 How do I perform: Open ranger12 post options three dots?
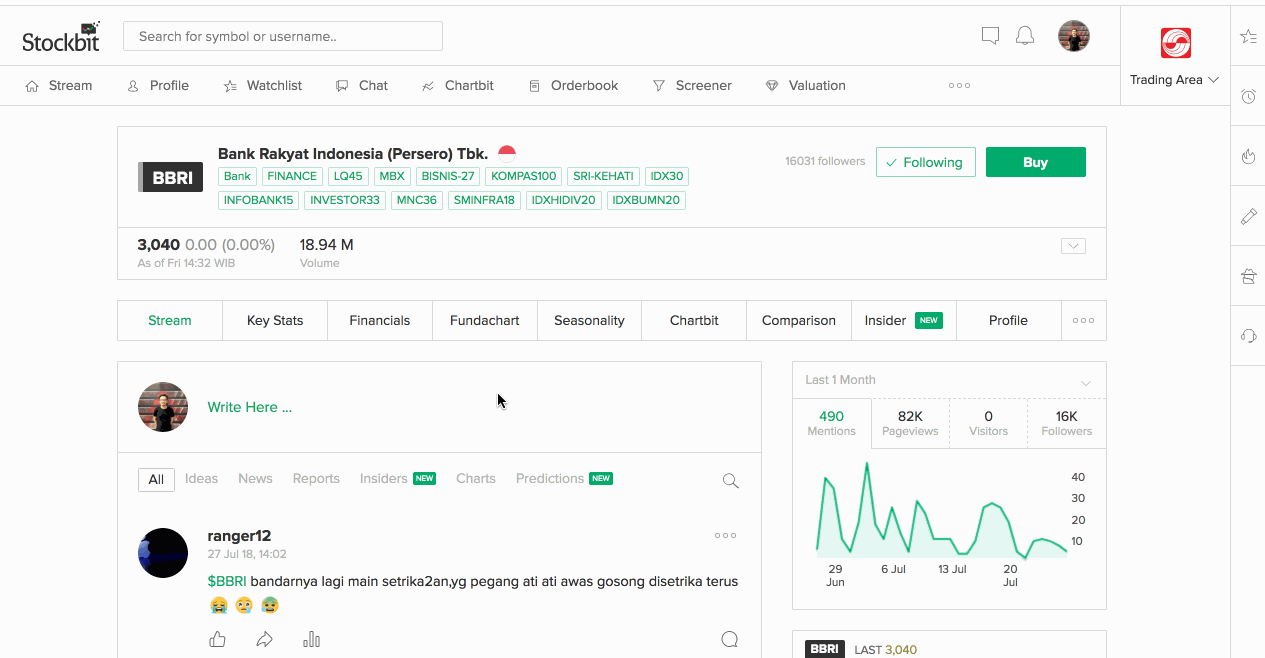[x=726, y=536]
